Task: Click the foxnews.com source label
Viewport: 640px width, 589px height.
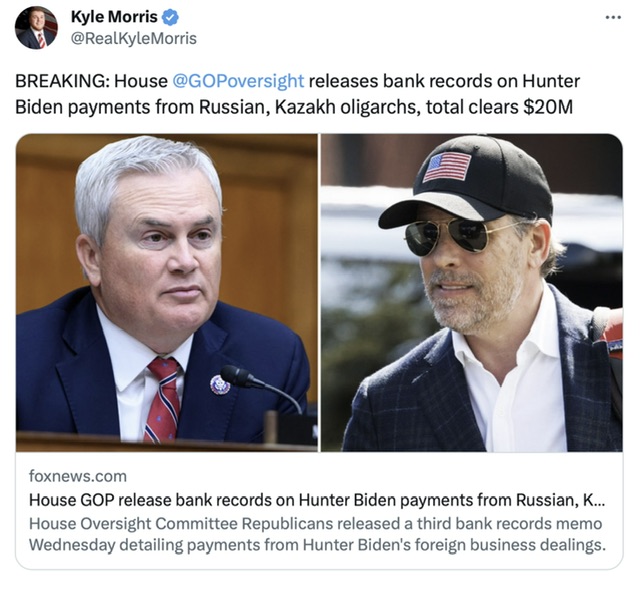Action: (x=78, y=476)
